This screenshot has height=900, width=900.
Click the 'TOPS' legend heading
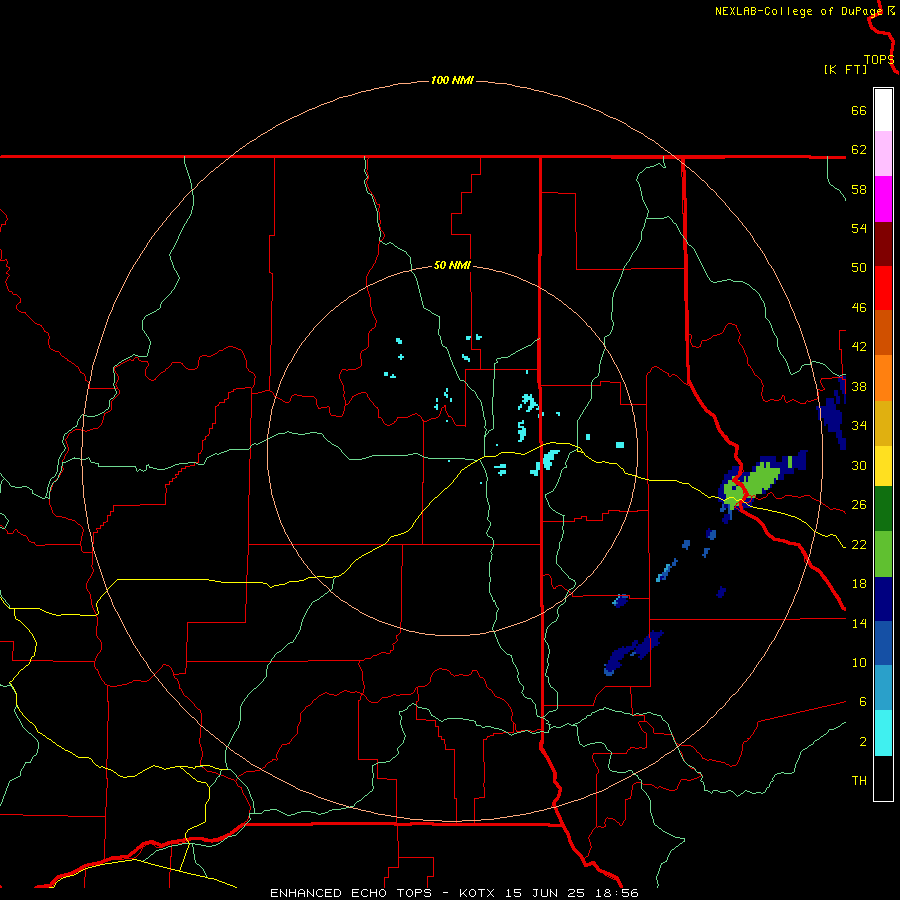[x=879, y=60]
